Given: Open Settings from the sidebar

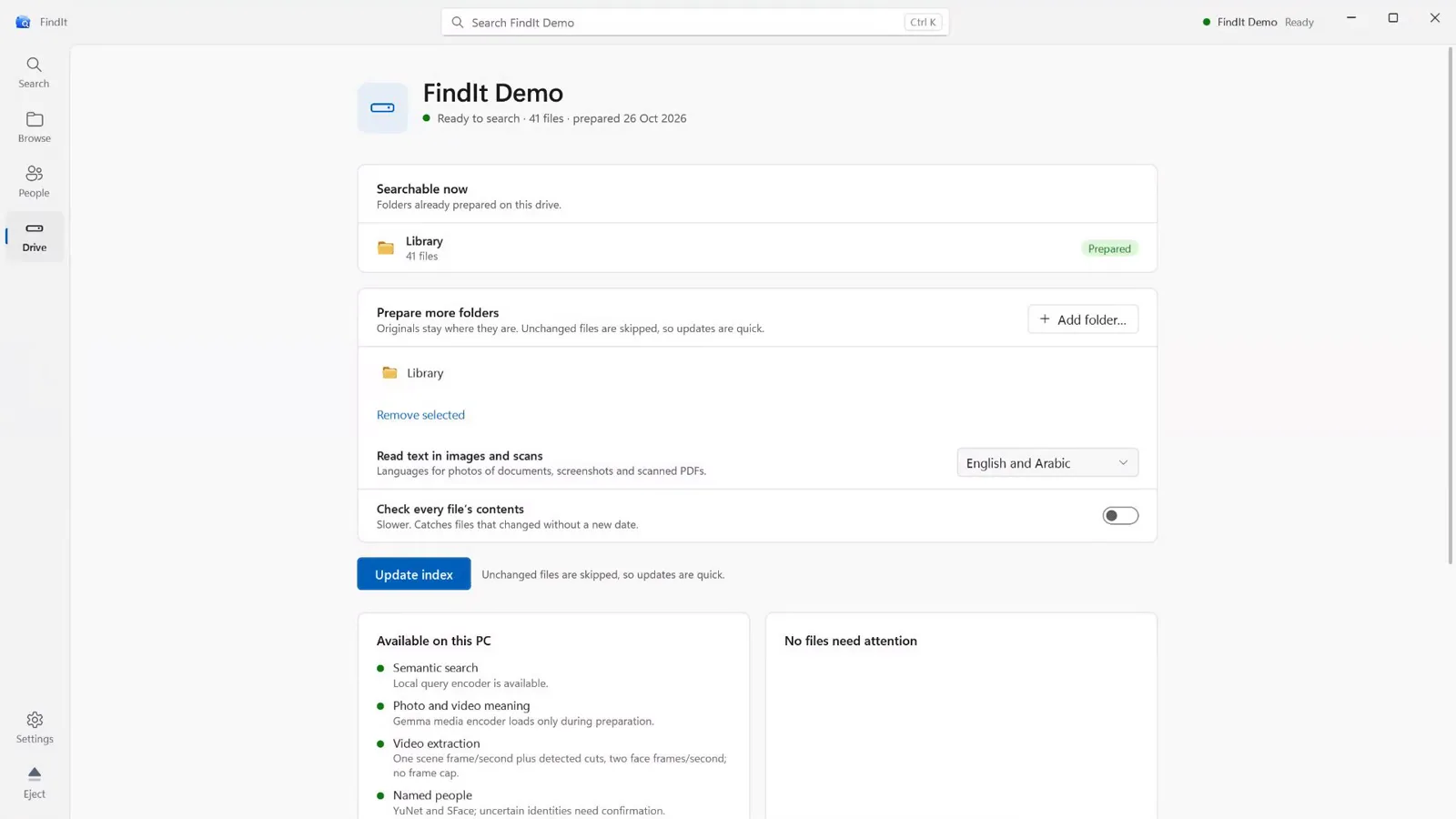Looking at the screenshot, I should tap(35, 727).
